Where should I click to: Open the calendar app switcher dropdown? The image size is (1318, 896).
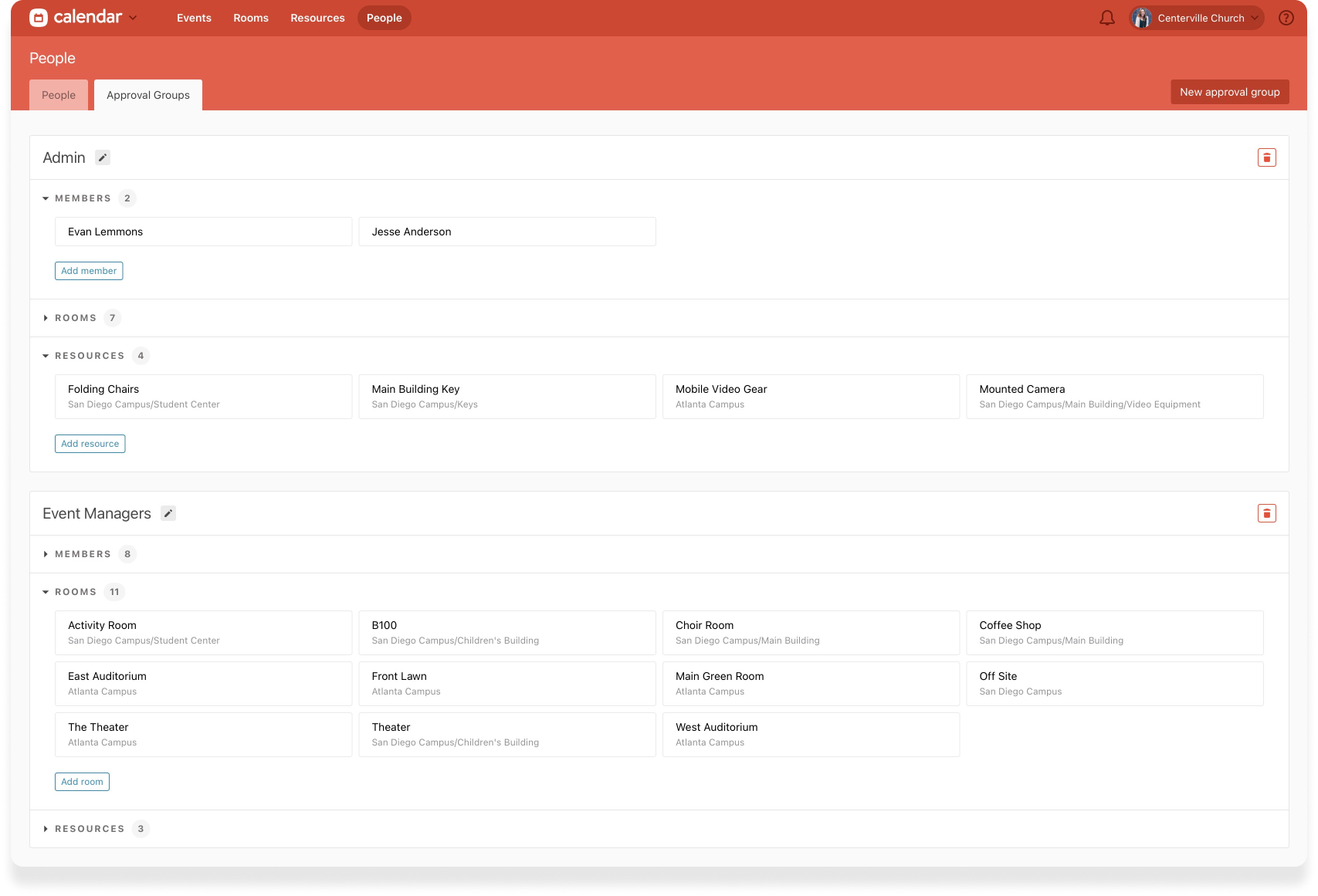pos(133,18)
